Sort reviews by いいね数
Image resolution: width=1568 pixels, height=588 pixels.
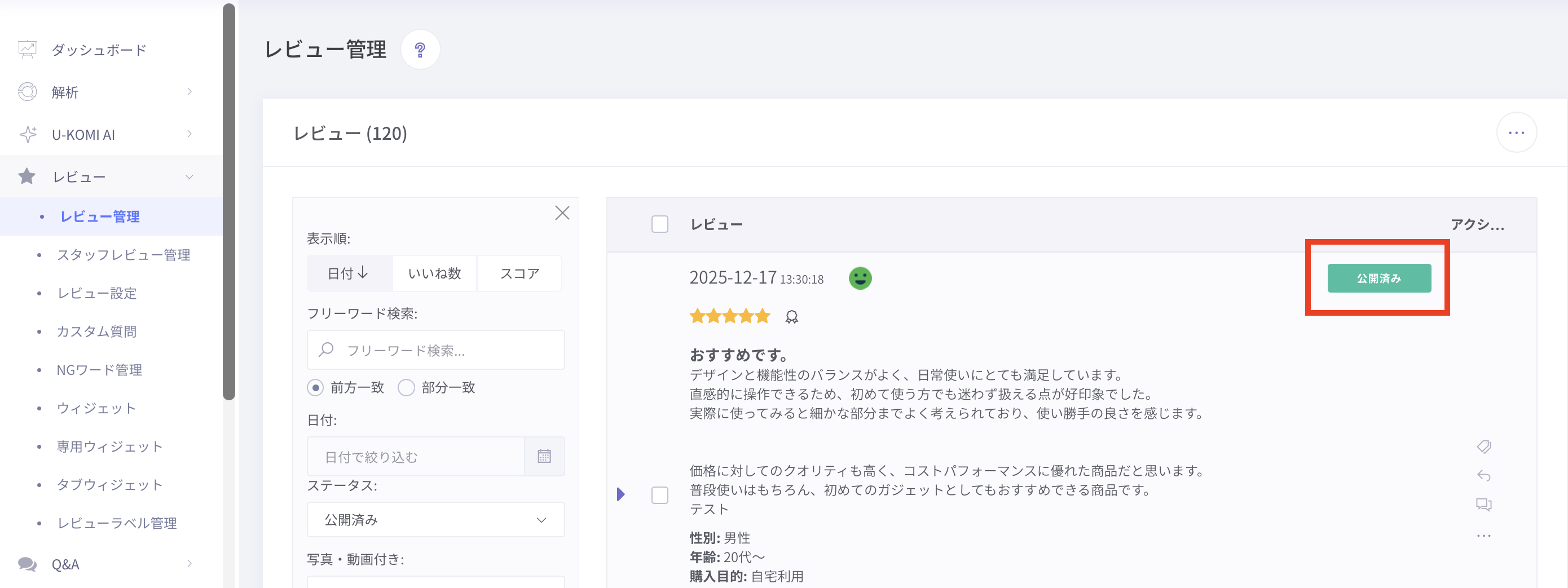(435, 273)
